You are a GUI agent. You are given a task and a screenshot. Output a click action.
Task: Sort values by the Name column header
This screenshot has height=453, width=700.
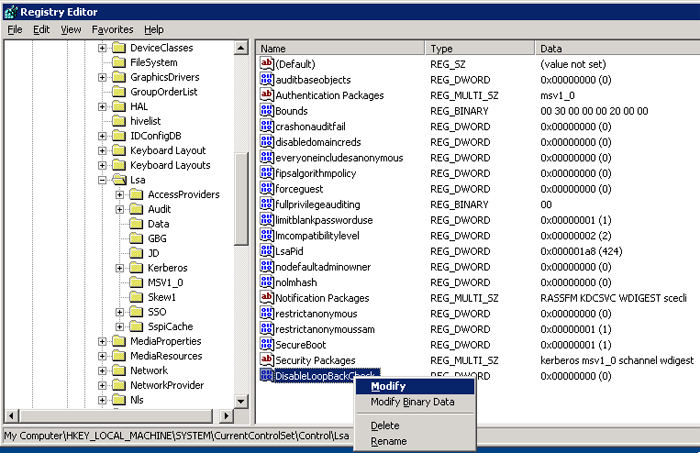341,48
